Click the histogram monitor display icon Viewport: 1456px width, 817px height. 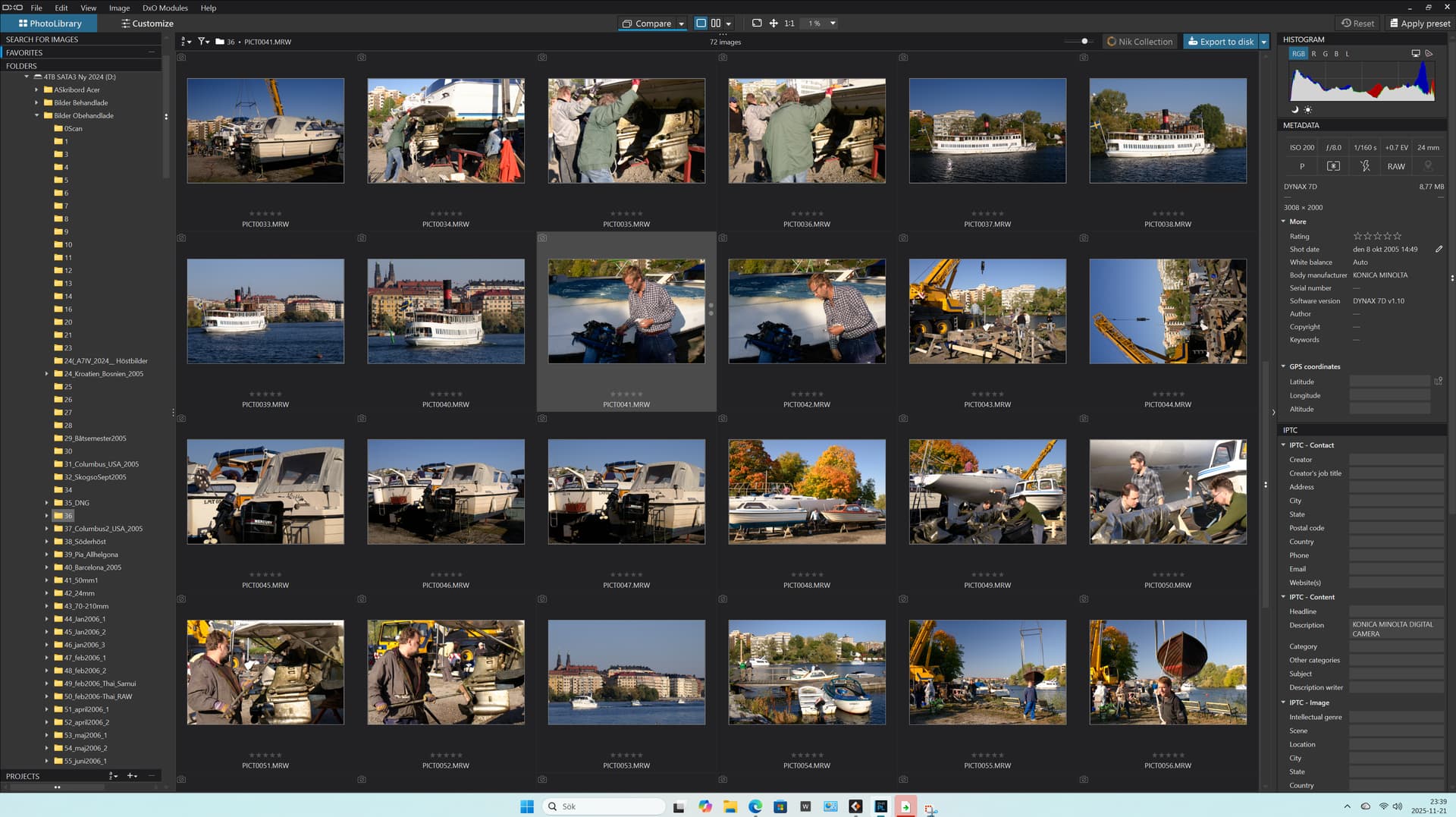point(1415,54)
